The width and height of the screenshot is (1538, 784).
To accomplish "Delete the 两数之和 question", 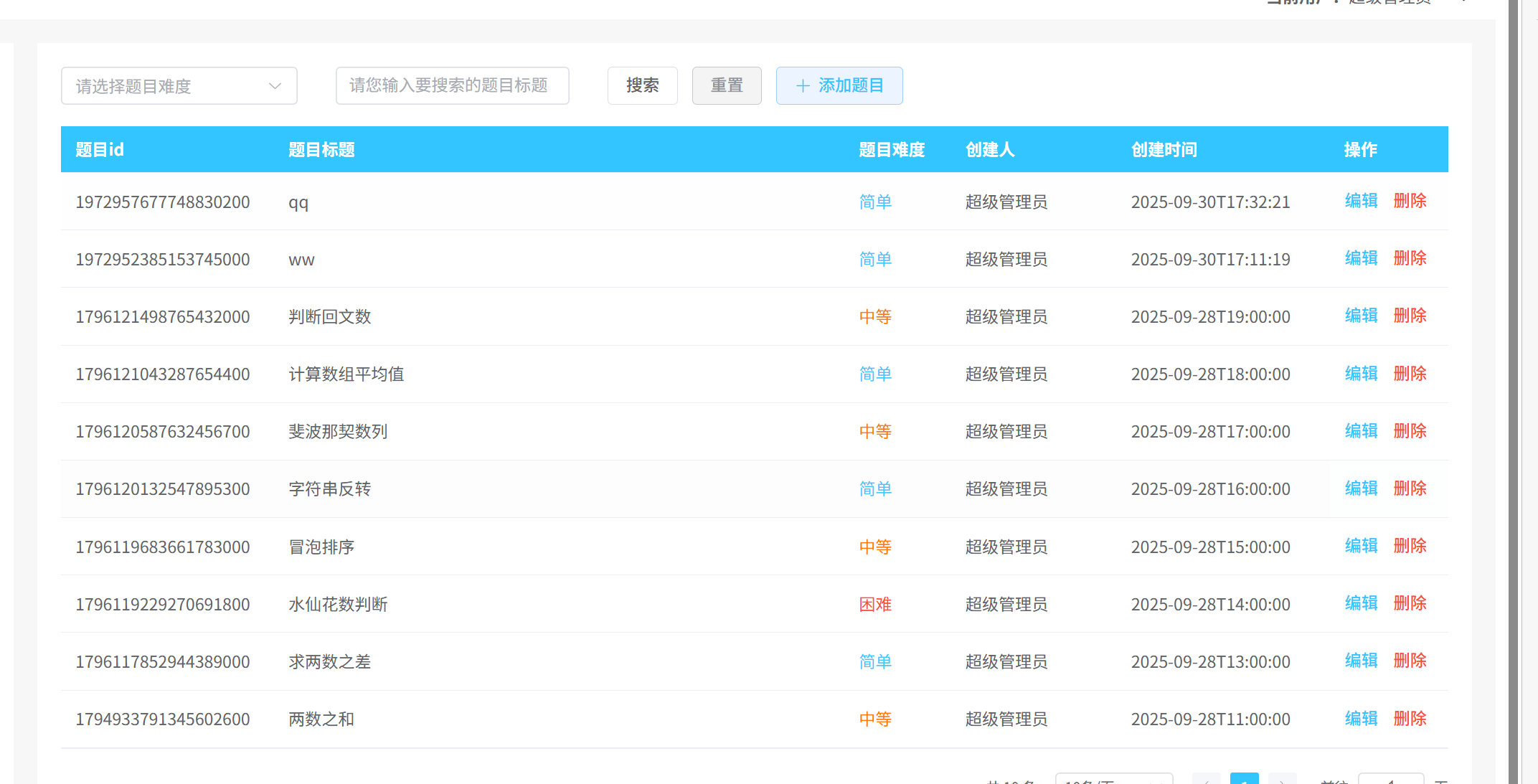I will 1410,719.
